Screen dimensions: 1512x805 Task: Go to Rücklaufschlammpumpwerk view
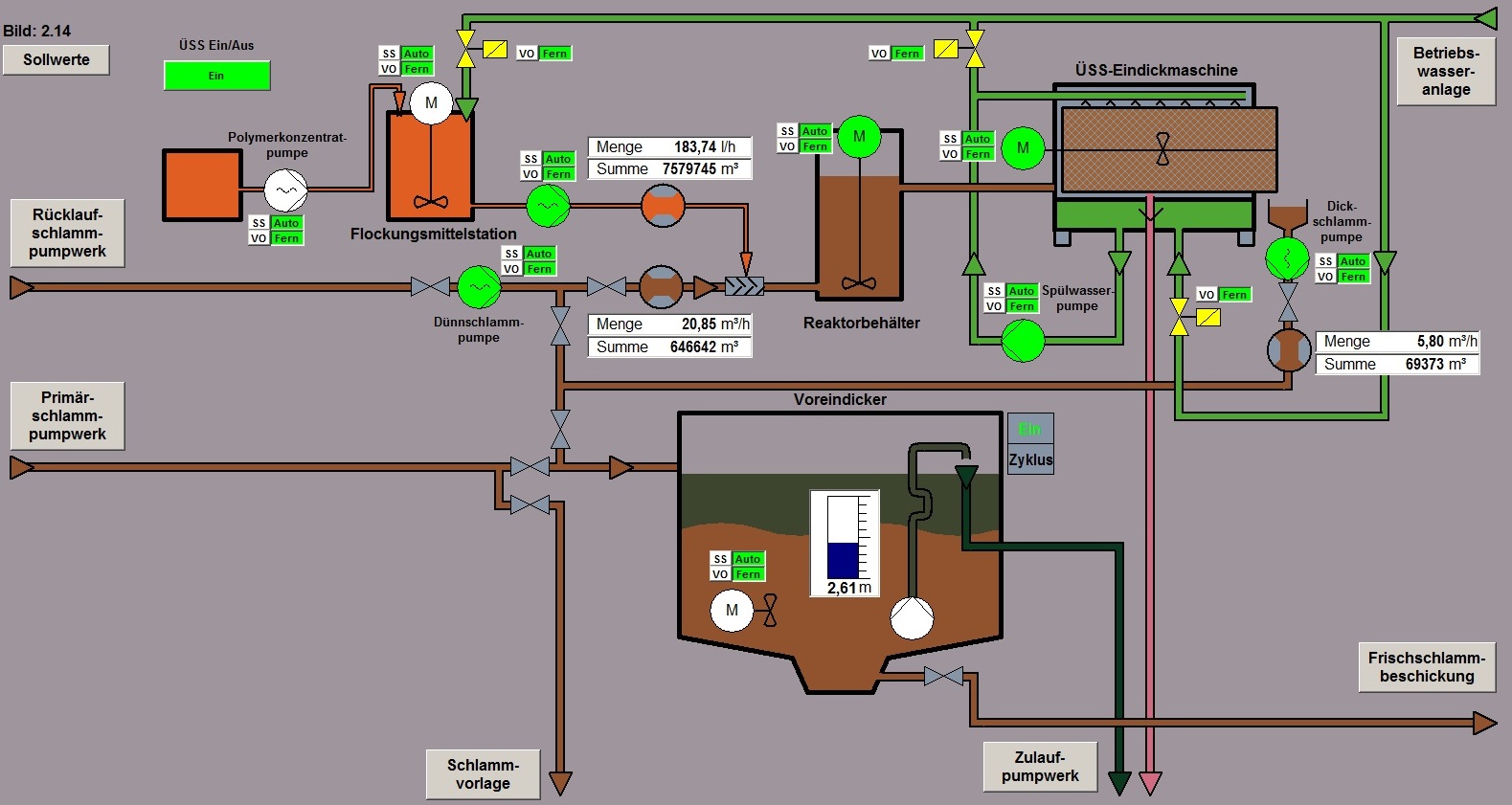[x=67, y=234]
